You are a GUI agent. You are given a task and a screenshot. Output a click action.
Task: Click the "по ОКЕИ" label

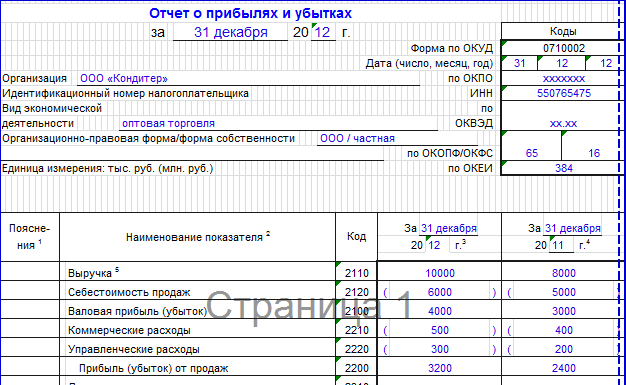(x=470, y=169)
